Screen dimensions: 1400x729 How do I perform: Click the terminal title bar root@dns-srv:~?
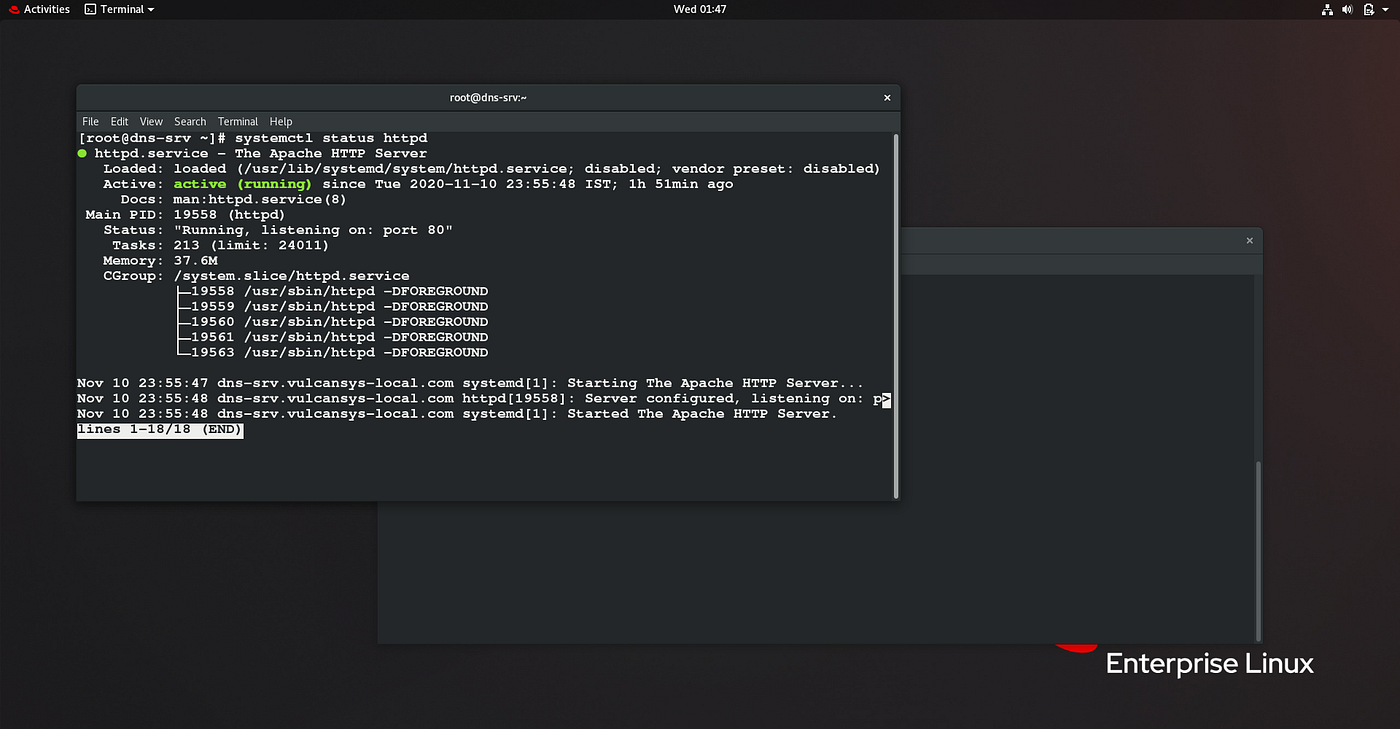coord(489,97)
